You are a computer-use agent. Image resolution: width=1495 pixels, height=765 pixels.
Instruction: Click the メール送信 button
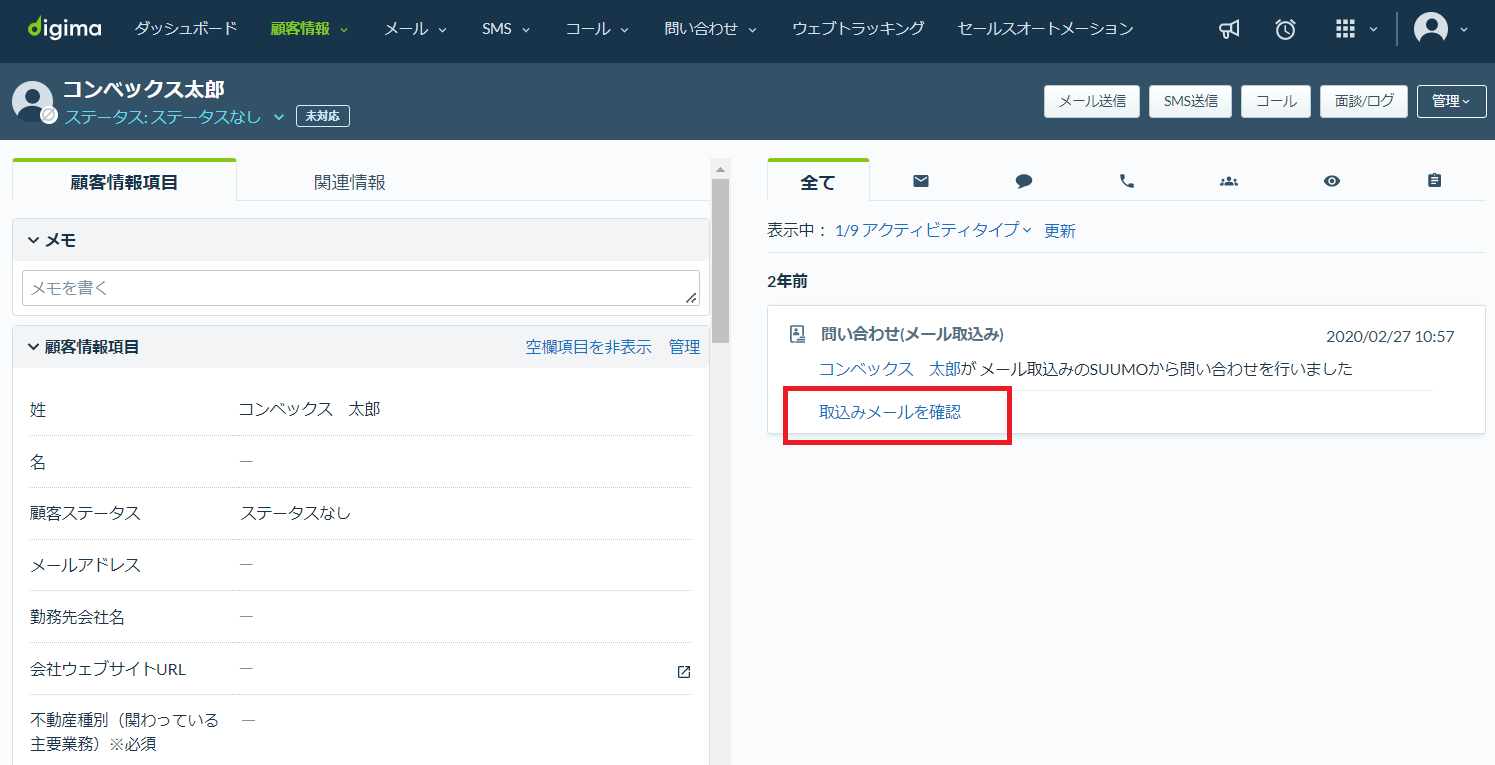click(x=1091, y=101)
